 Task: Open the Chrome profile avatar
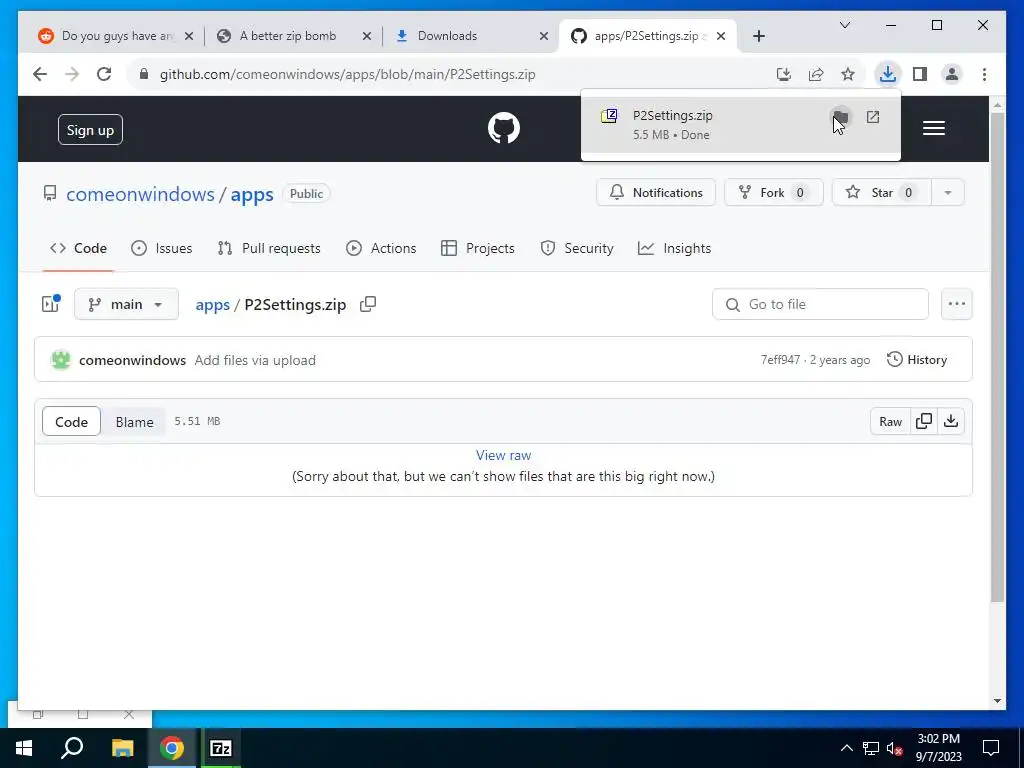tap(952, 74)
